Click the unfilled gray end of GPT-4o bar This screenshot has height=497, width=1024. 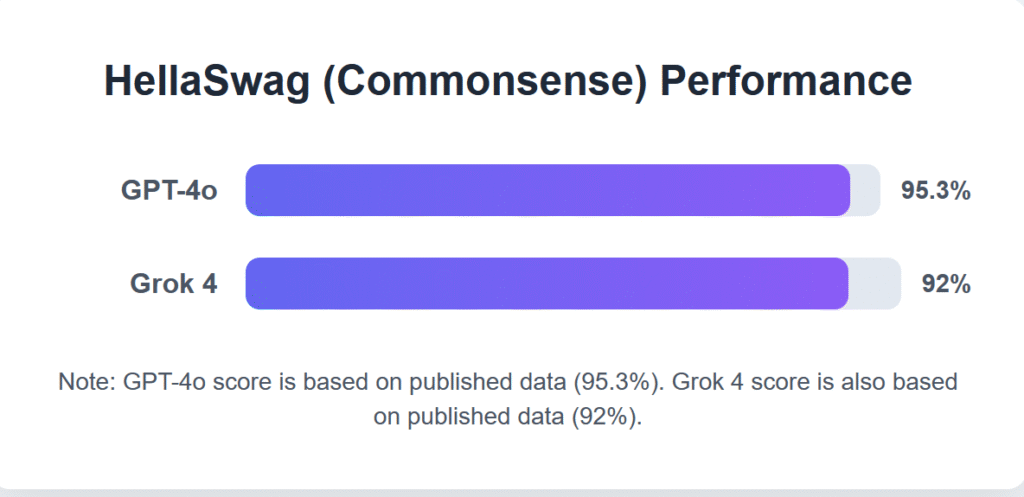866,190
